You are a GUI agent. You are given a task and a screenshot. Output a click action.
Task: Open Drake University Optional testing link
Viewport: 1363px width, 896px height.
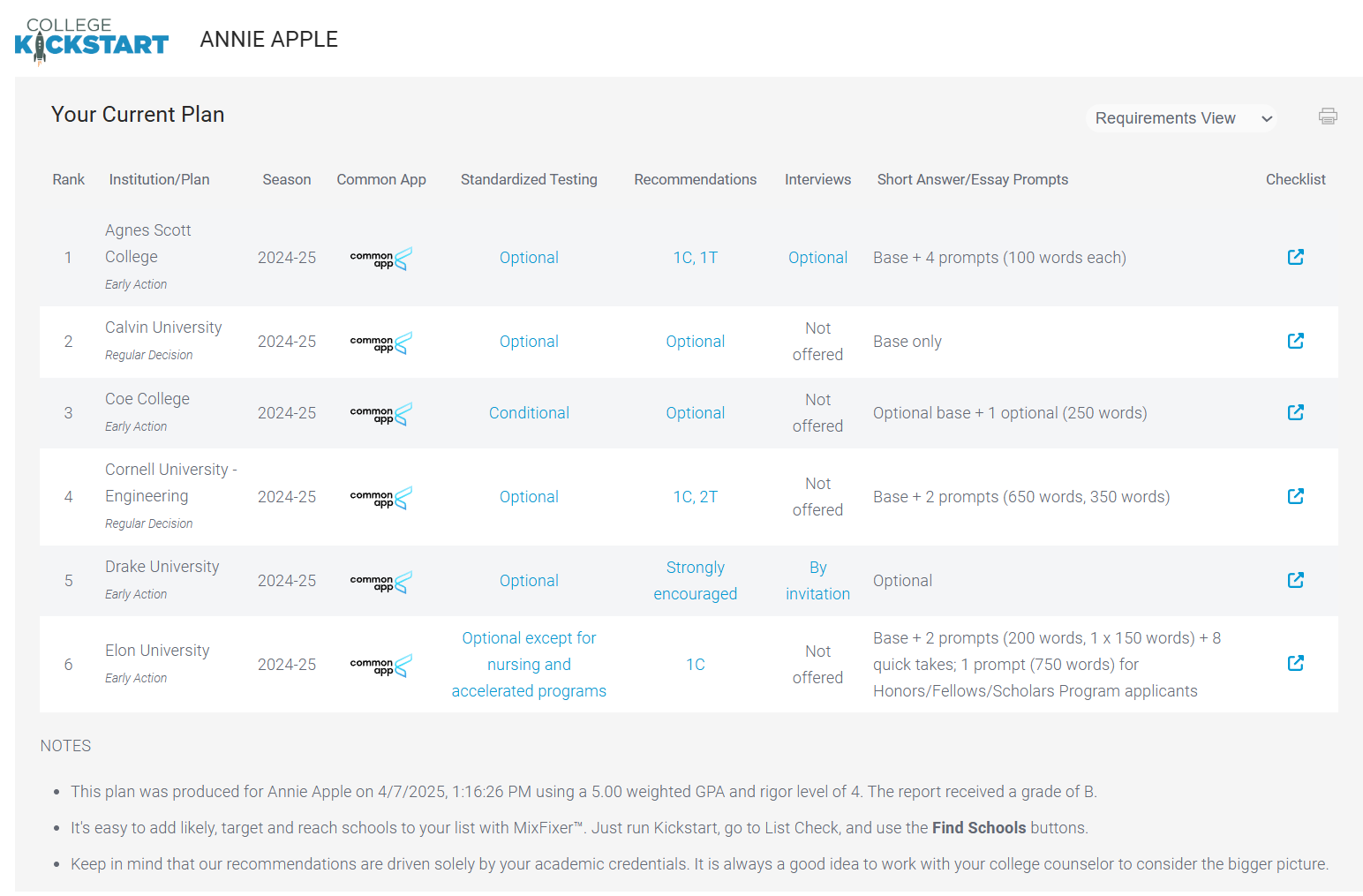click(x=529, y=581)
